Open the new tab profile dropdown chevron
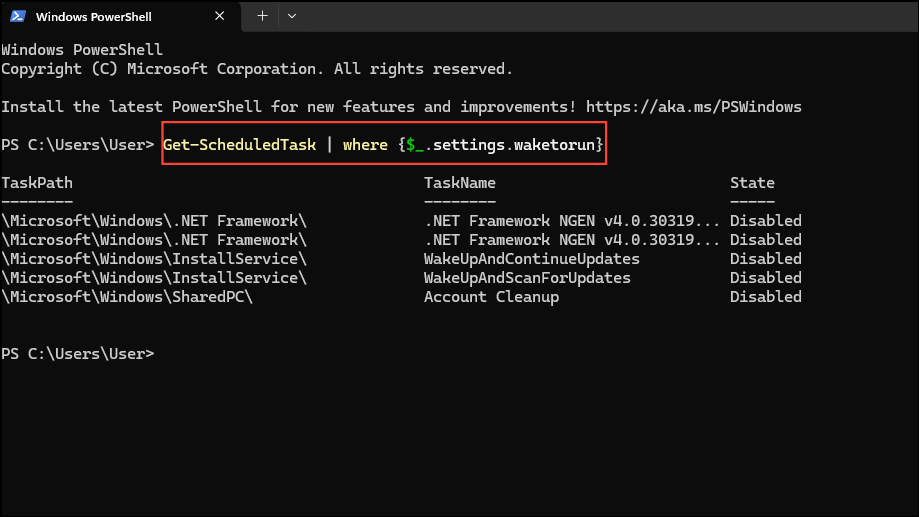The image size is (919, 517). pos(292,16)
